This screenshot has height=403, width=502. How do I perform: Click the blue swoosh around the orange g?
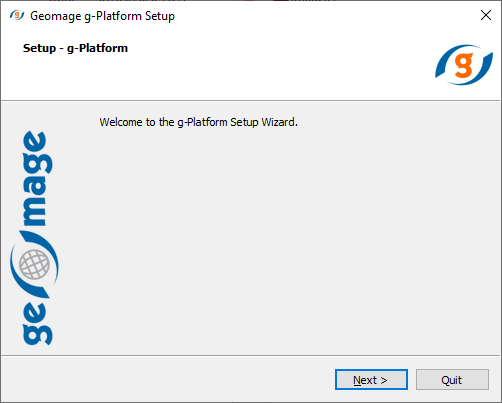(x=464, y=65)
